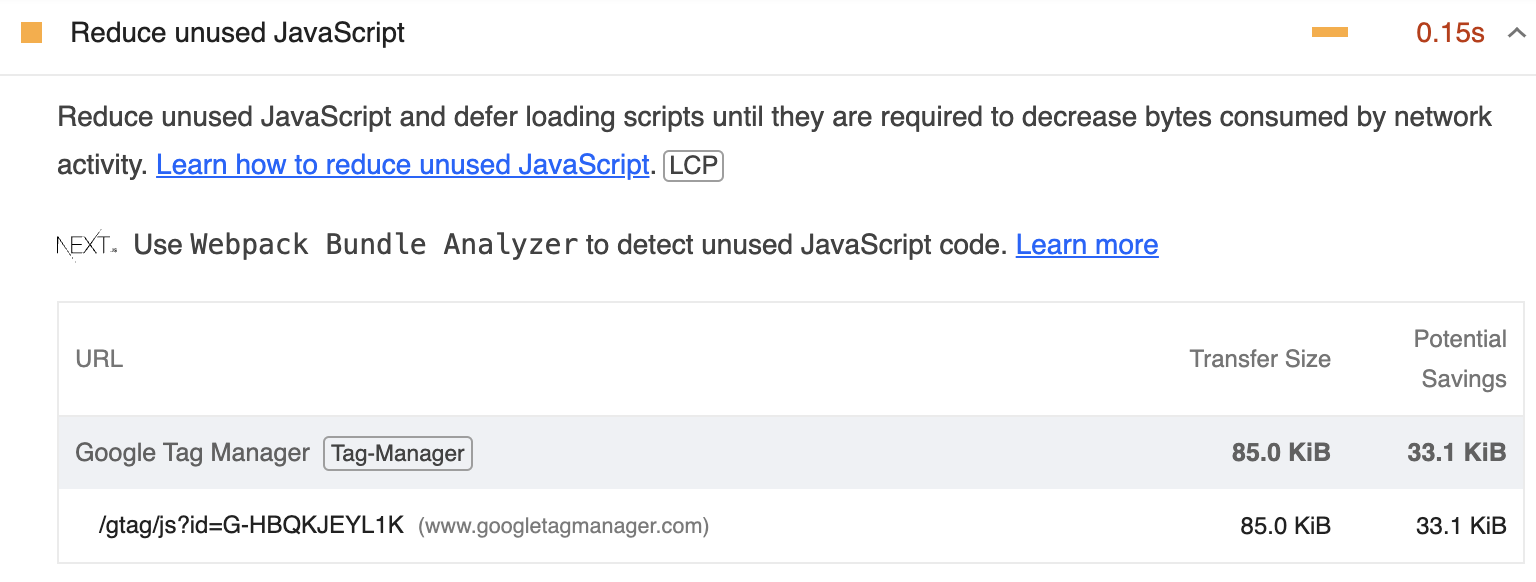The height and width of the screenshot is (582, 1536).
Task: Collapse the Reduce unused JavaScript audit
Action: point(1518,32)
